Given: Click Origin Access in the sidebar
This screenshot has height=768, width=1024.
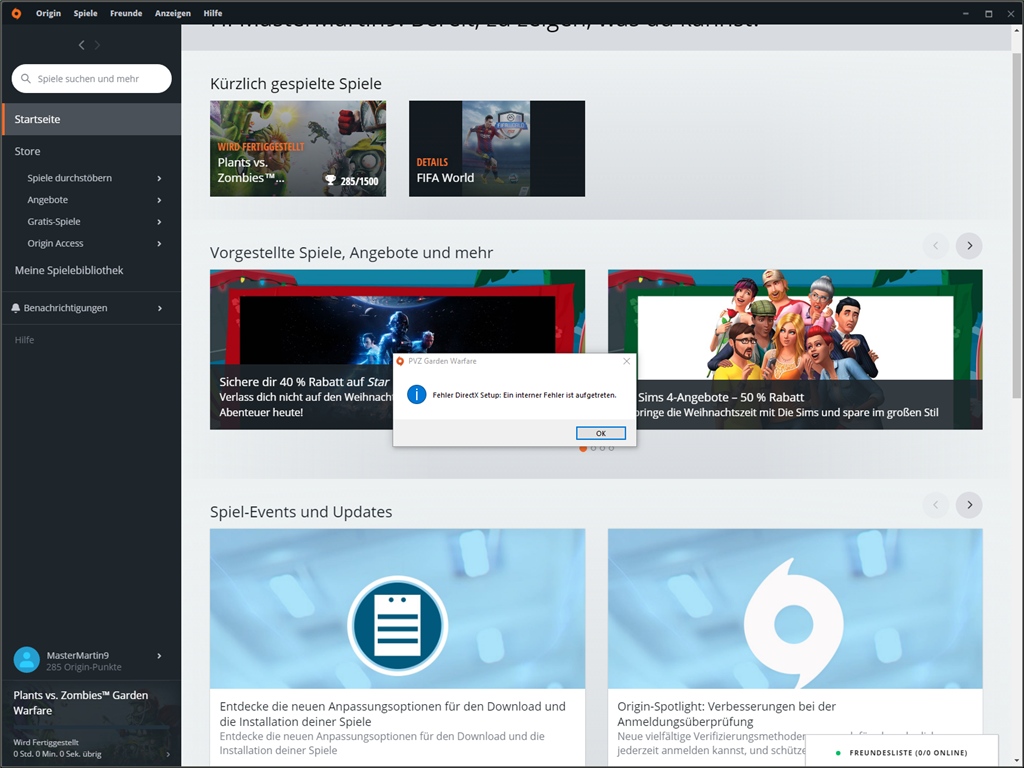Looking at the screenshot, I should tap(56, 243).
